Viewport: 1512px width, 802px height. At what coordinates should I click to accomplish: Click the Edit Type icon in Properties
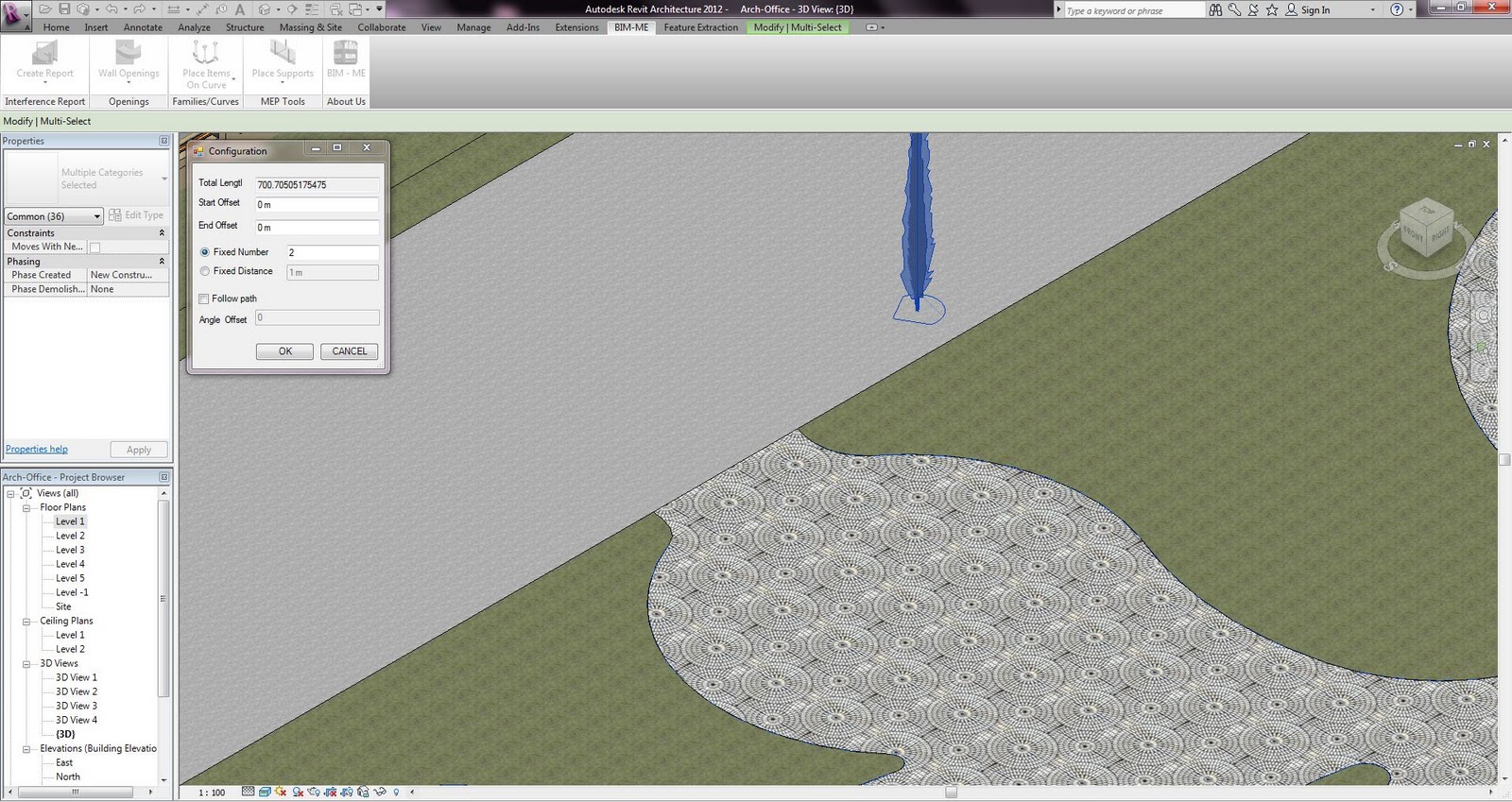[114, 215]
